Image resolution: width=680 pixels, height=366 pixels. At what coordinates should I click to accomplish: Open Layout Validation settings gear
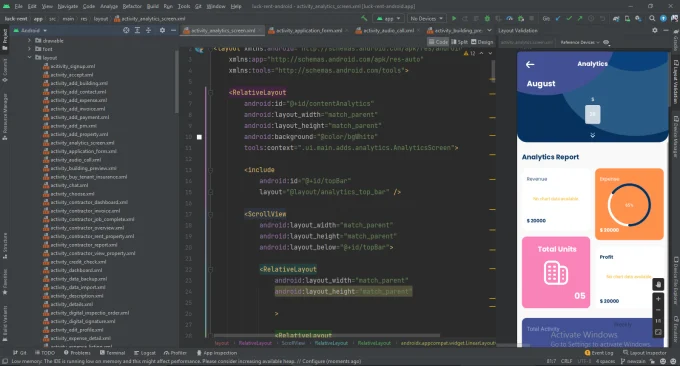tap(654, 30)
